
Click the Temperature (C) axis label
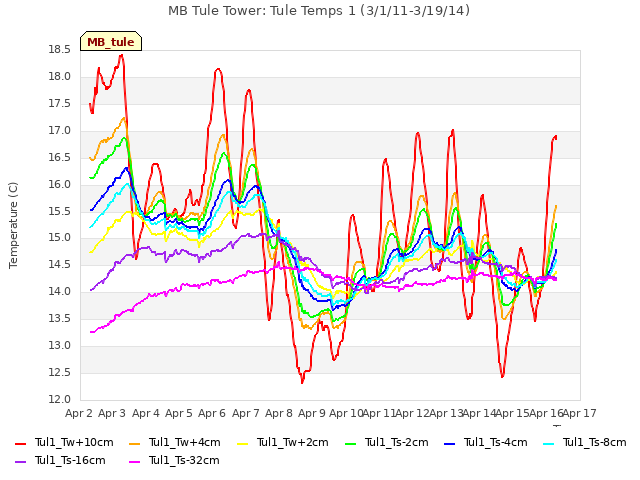[x=13, y=225]
